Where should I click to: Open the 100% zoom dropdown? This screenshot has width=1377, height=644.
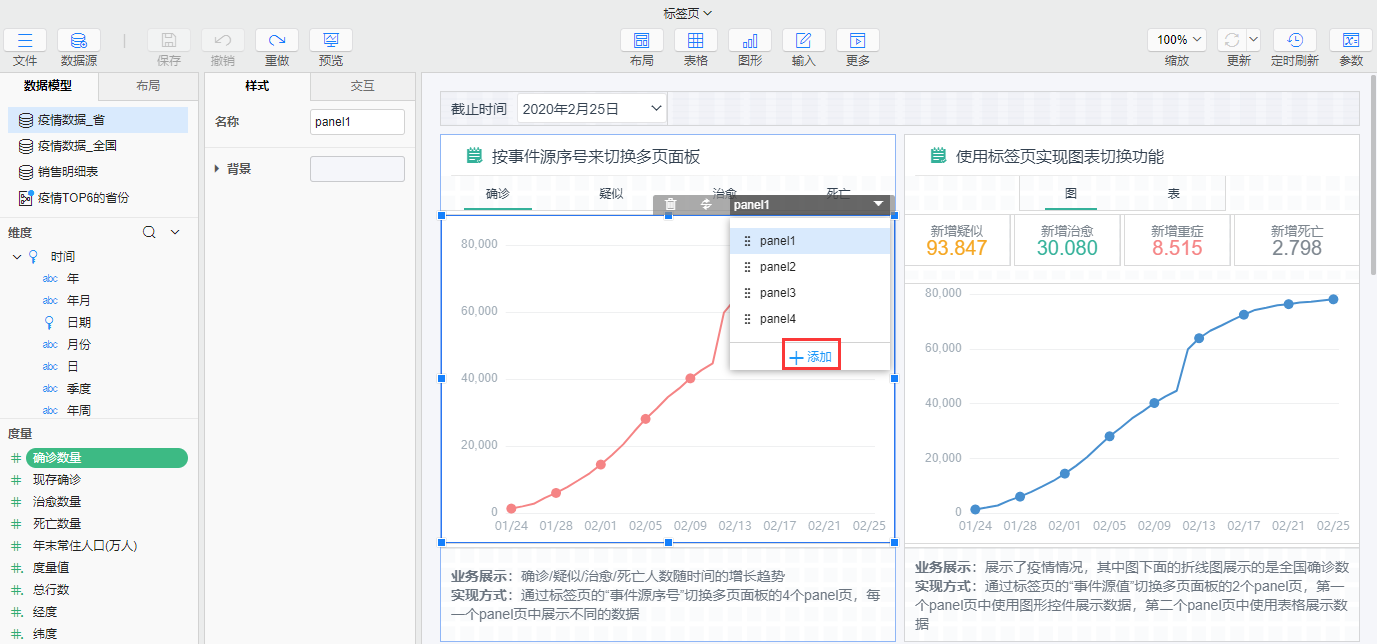[x=1176, y=40]
